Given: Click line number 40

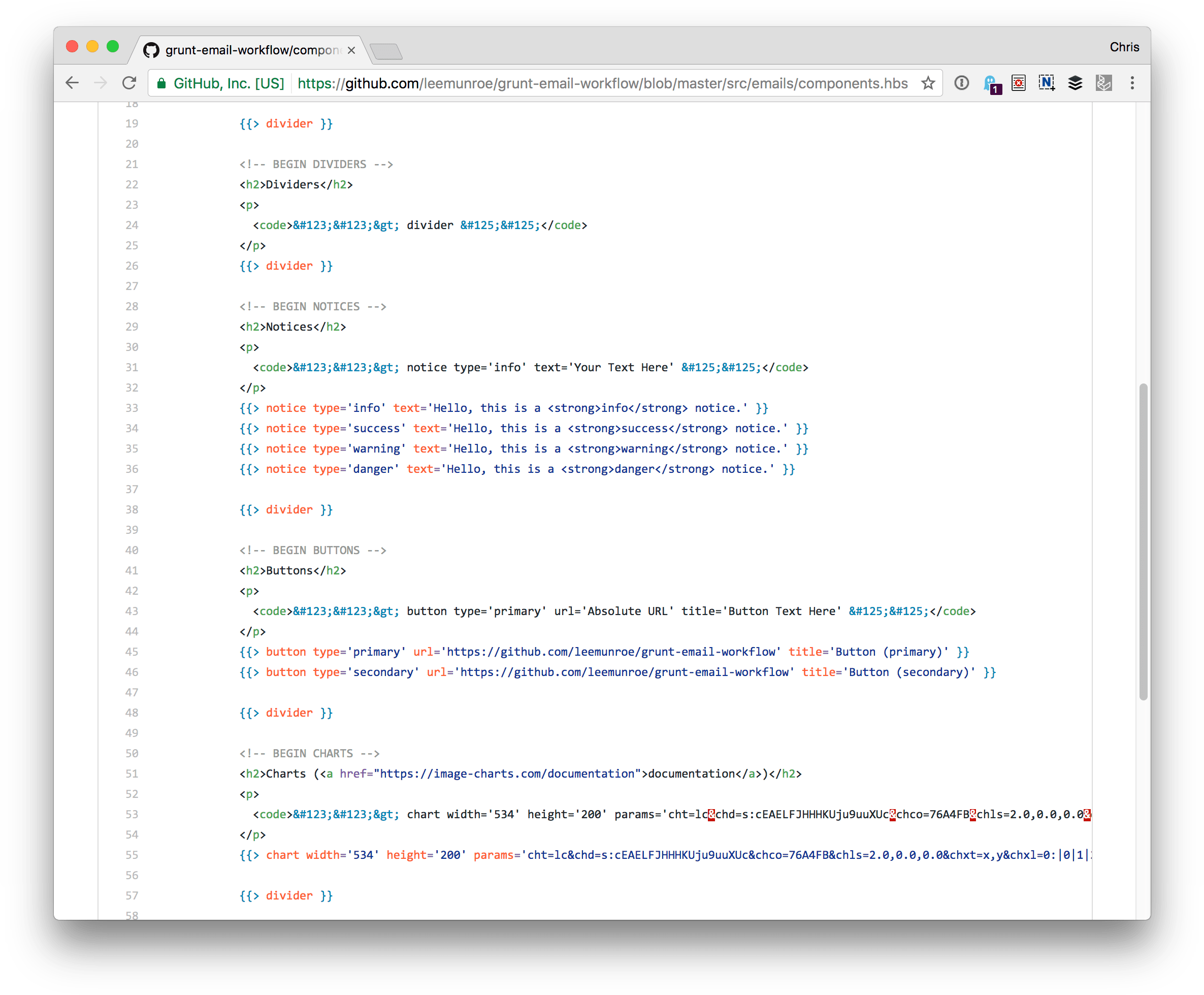Looking at the screenshot, I should click(132, 550).
